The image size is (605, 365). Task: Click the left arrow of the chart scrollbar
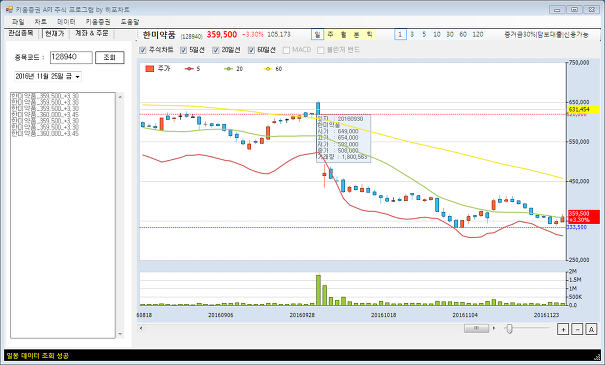coord(141,328)
